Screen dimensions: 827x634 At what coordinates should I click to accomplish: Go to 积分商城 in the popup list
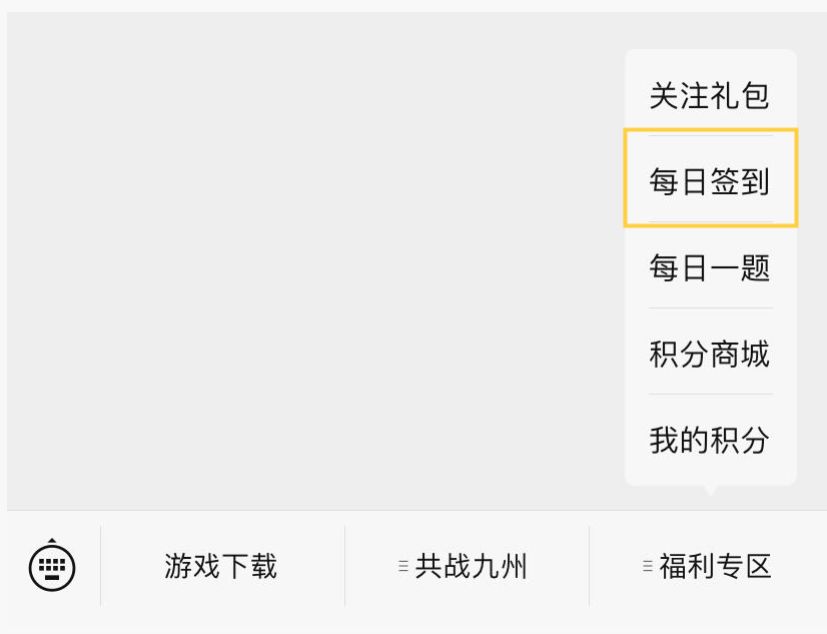[x=710, y=353]
